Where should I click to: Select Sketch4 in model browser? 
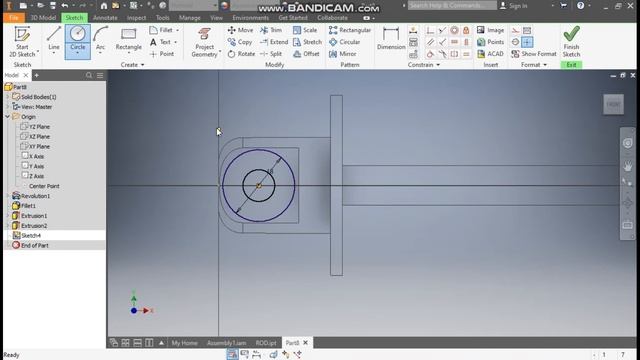click(x=31, y=236)
